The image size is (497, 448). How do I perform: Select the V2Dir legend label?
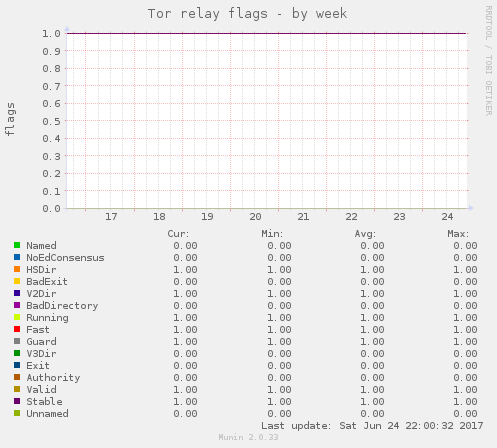[x=41, y=294]
